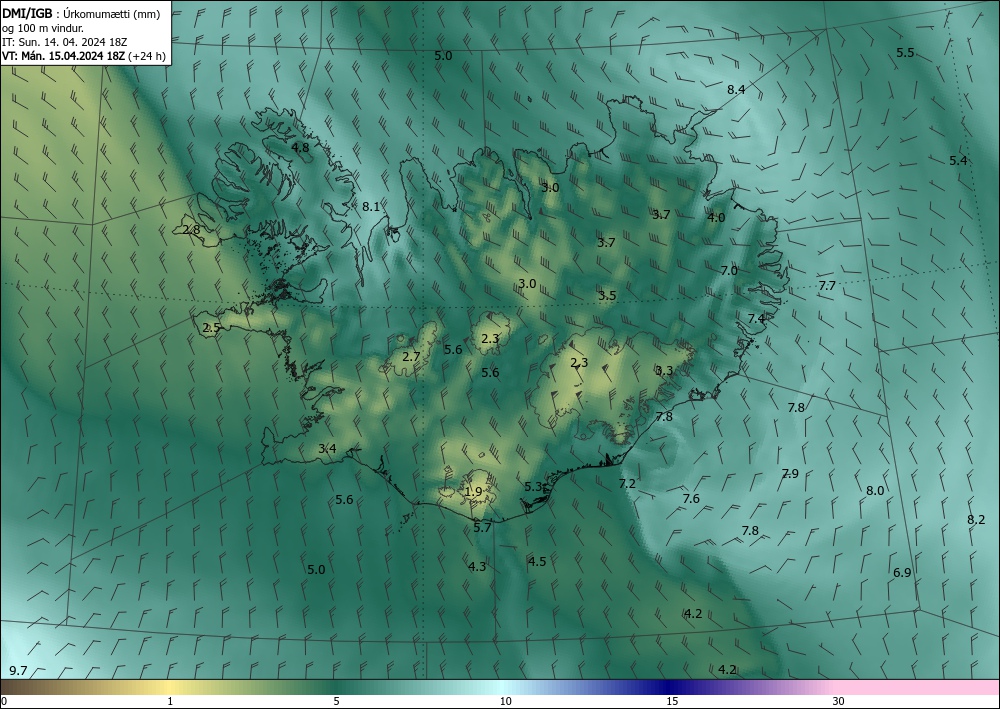The width and height of the screenshot is (1000, 709).
Task: Click the 7.9 value label
Action: (790, 474)
